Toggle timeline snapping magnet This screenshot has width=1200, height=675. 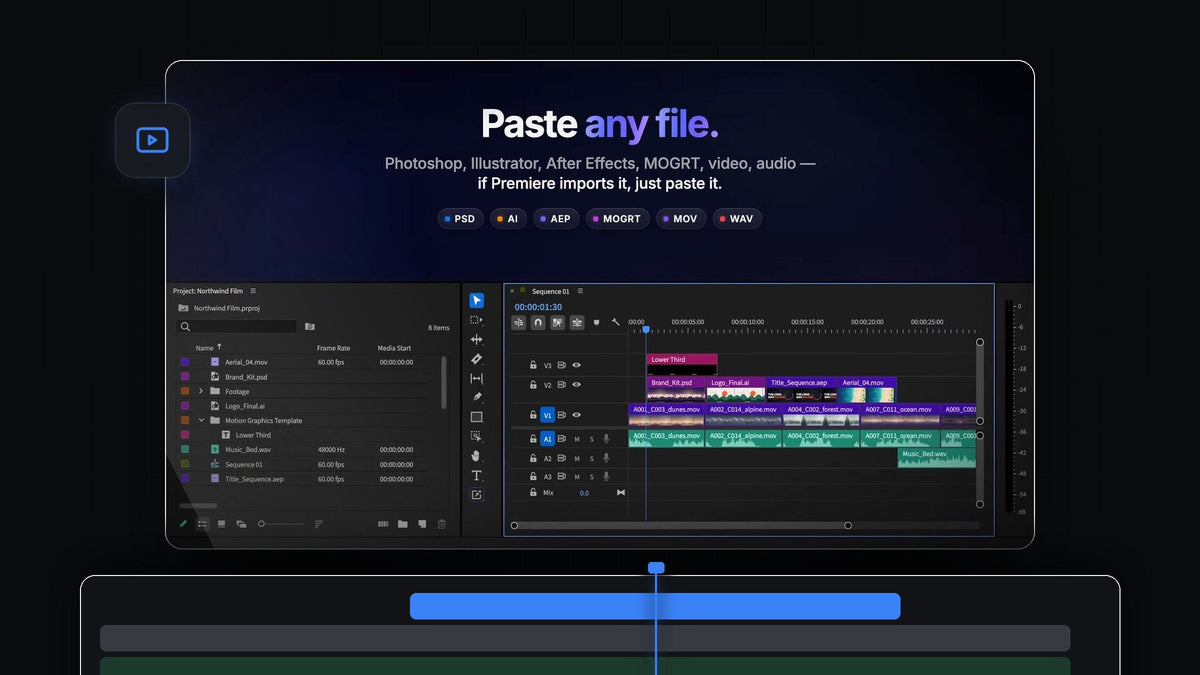538,323
